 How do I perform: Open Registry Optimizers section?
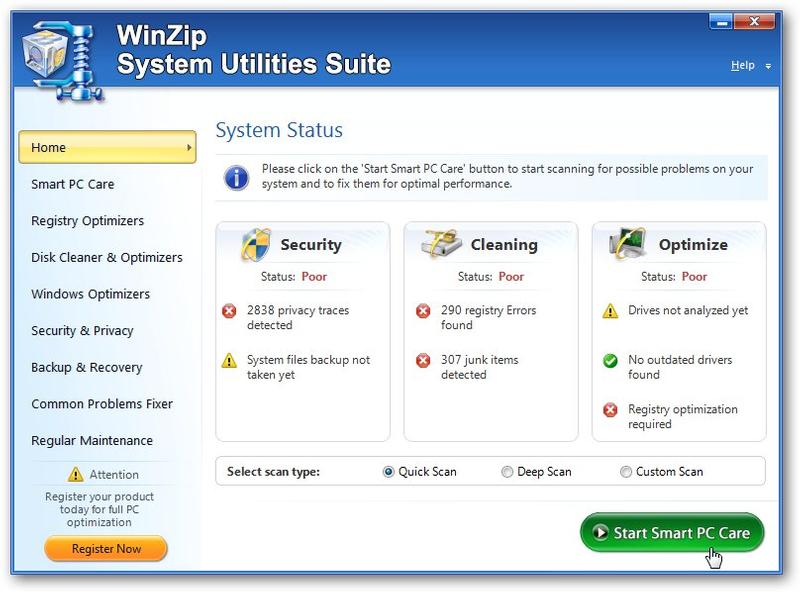coord(87,221)
